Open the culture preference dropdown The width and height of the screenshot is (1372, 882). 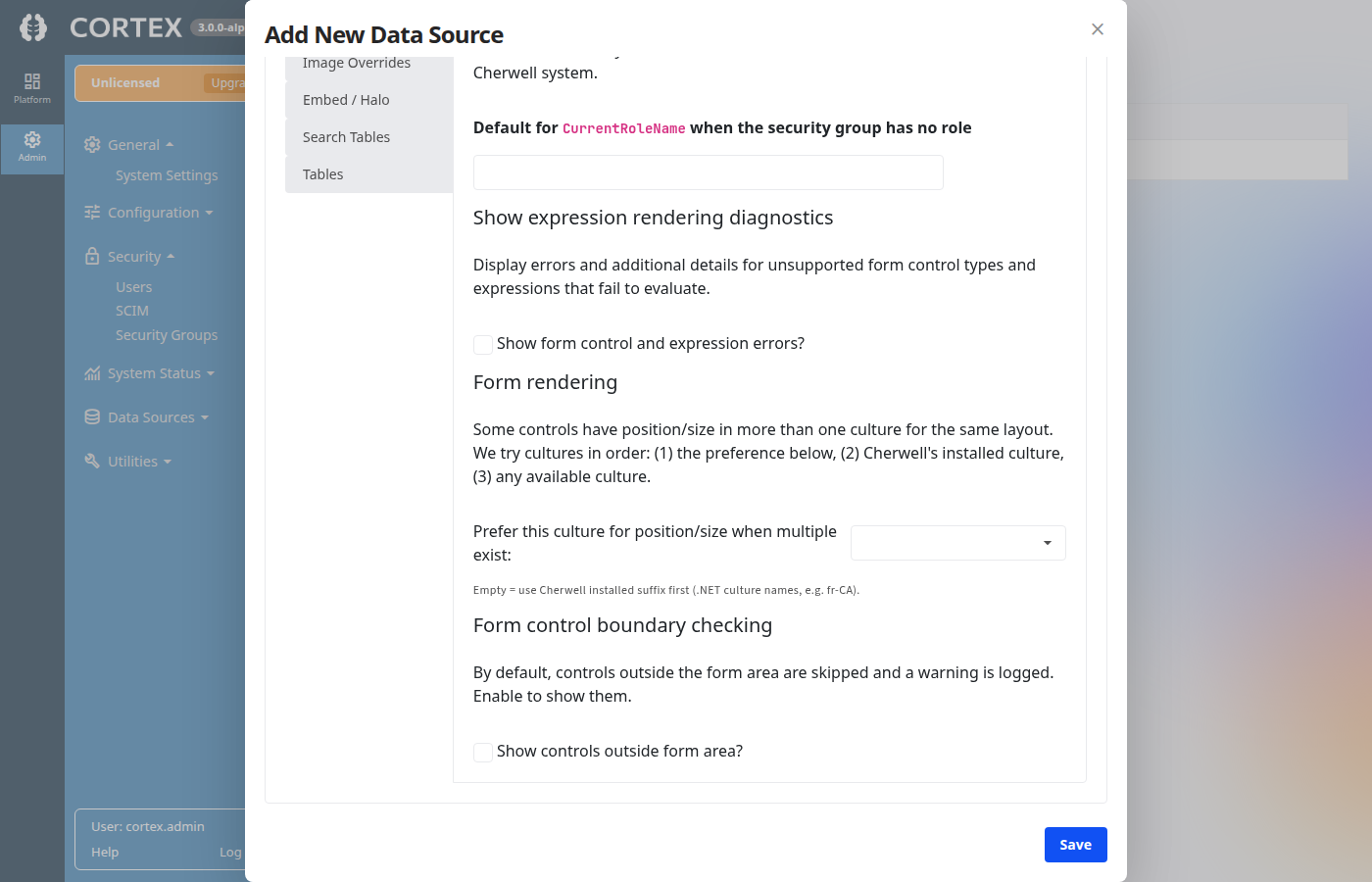957,542
